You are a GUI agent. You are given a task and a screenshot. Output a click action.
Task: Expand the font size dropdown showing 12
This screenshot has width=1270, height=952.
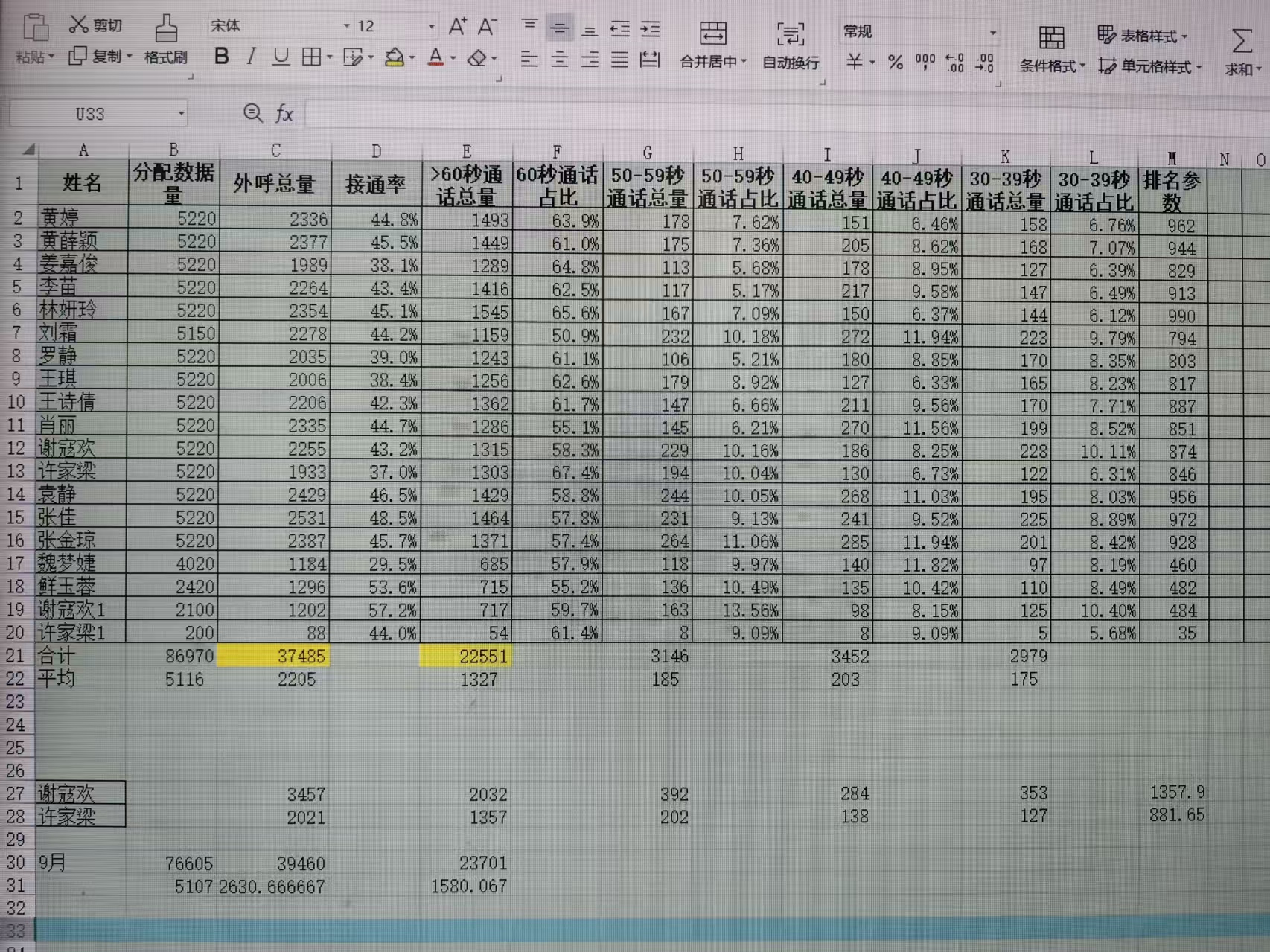pyautogui.click(x=431, y=27)
